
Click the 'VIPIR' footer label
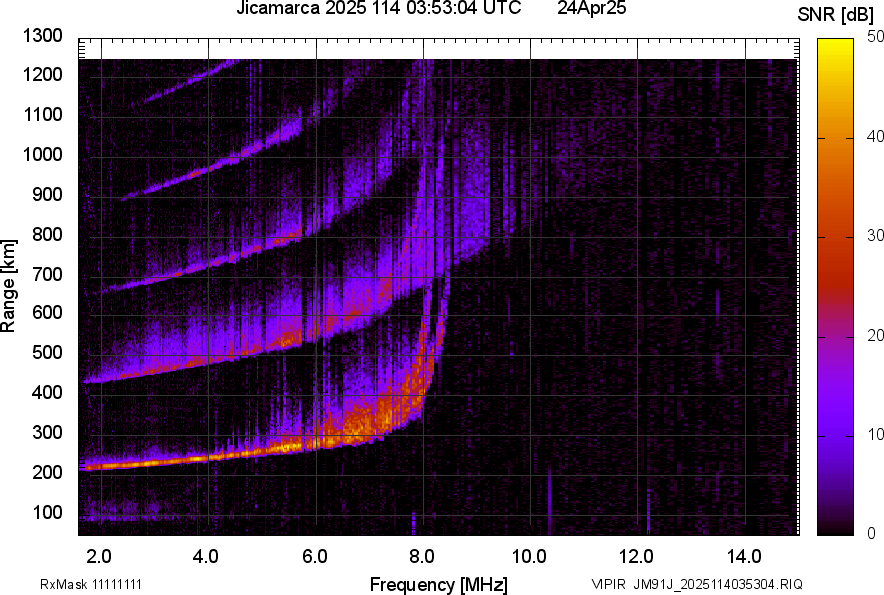point(609,584)
